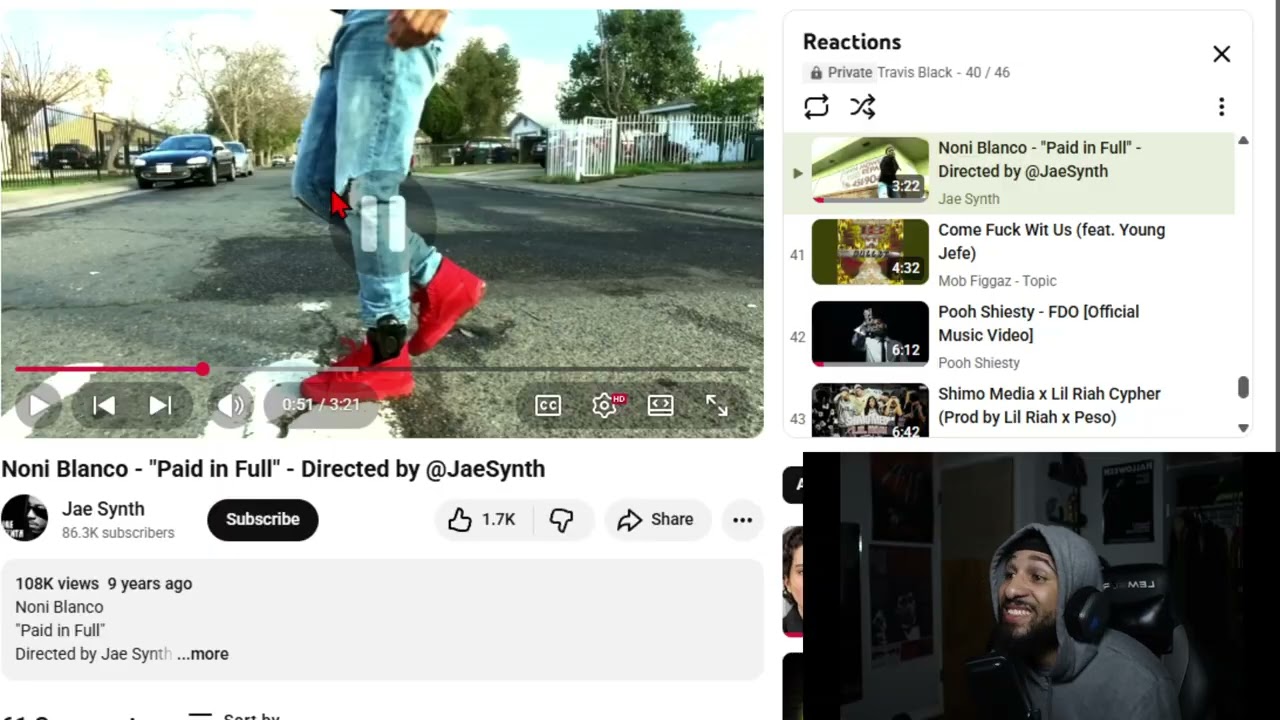Open playlist options three-dot menu
Screen dimensions: 1280x720
tap(1221, 107)
